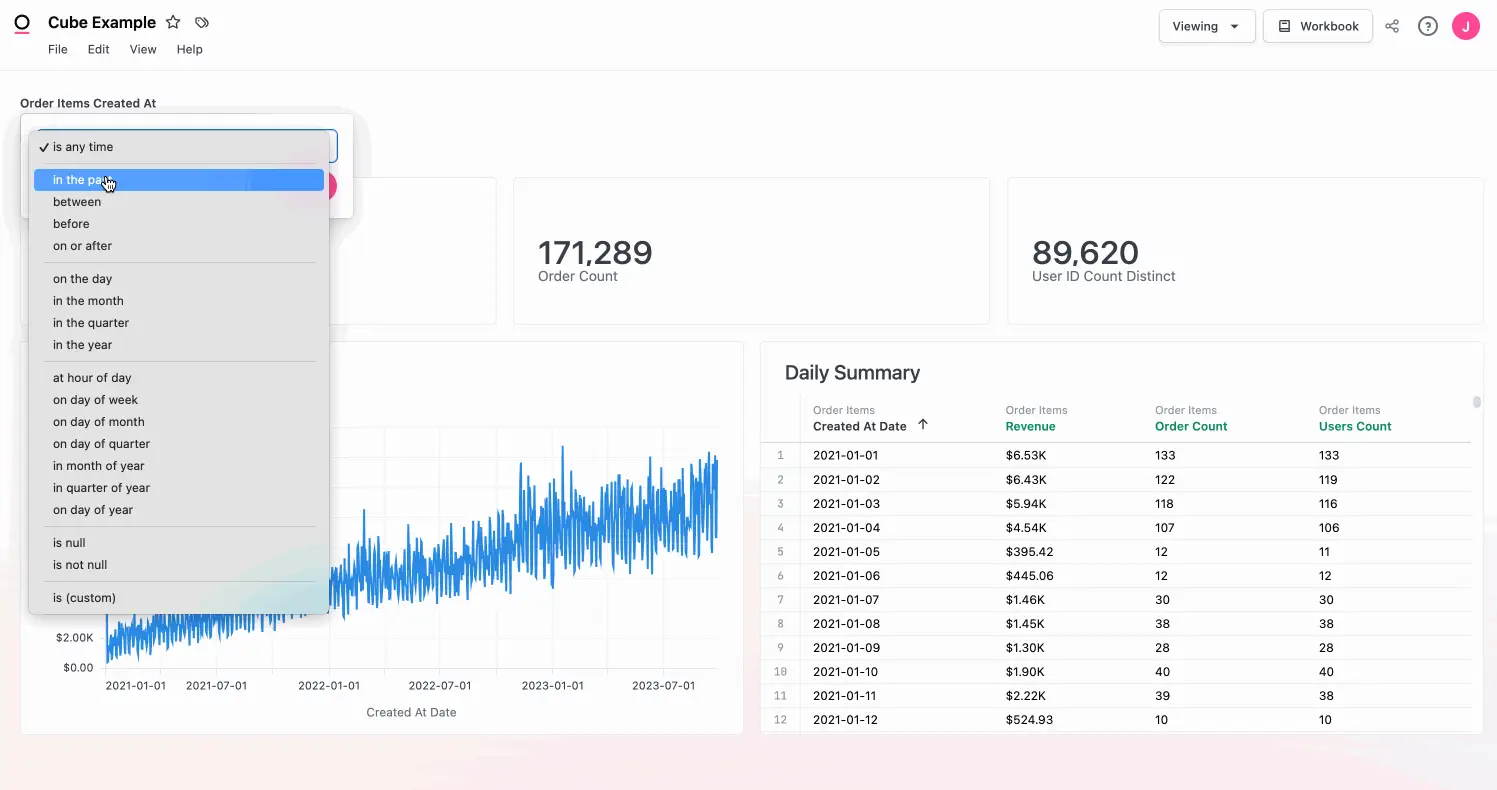Click the Revenue column header

pyautogui.click(x=1030, y=426)
